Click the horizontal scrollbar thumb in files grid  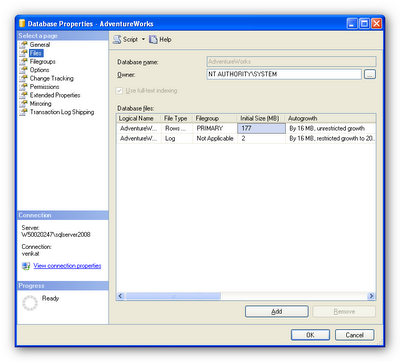point(173,296)
